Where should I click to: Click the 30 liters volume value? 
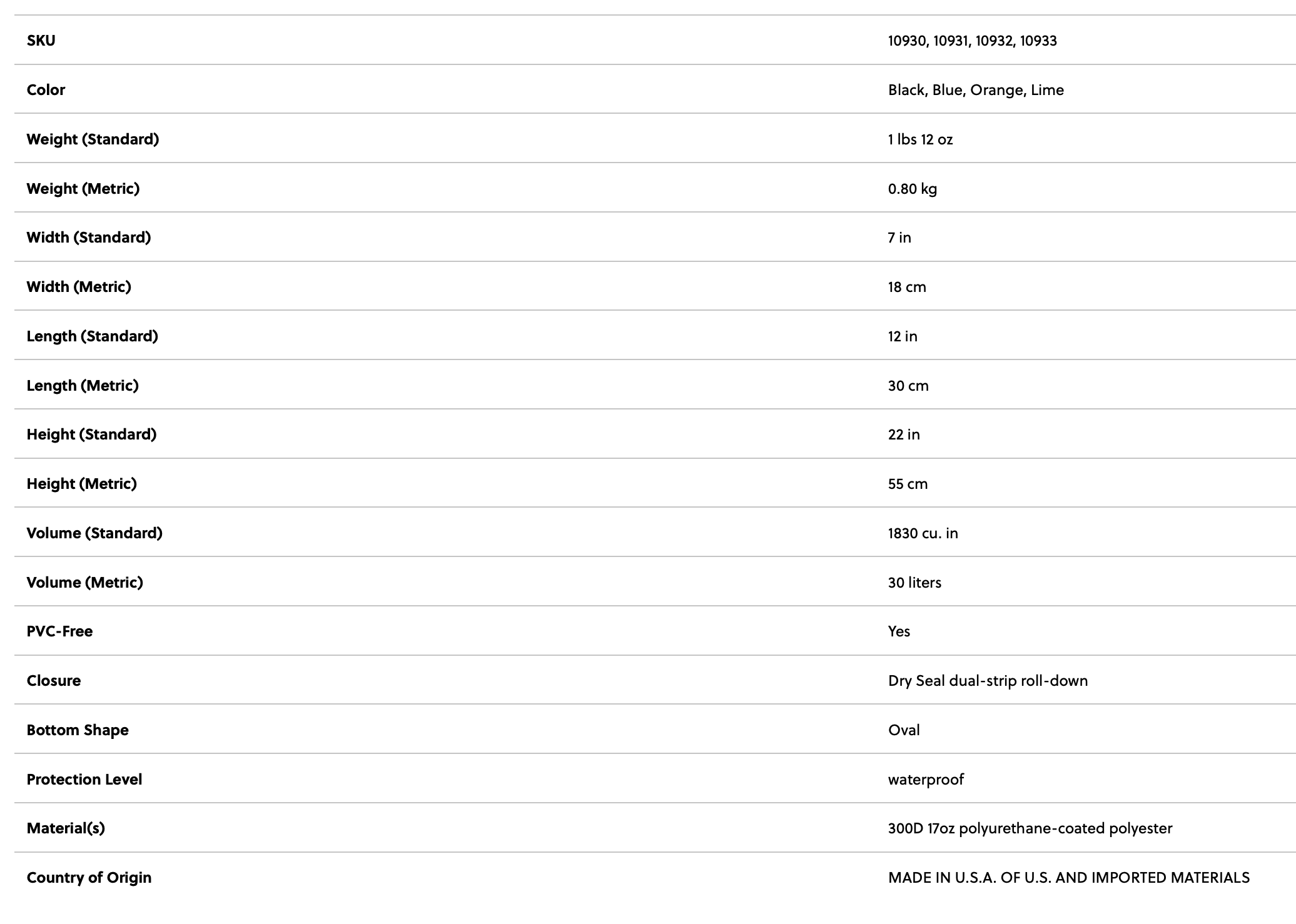(x=914, y=583)
